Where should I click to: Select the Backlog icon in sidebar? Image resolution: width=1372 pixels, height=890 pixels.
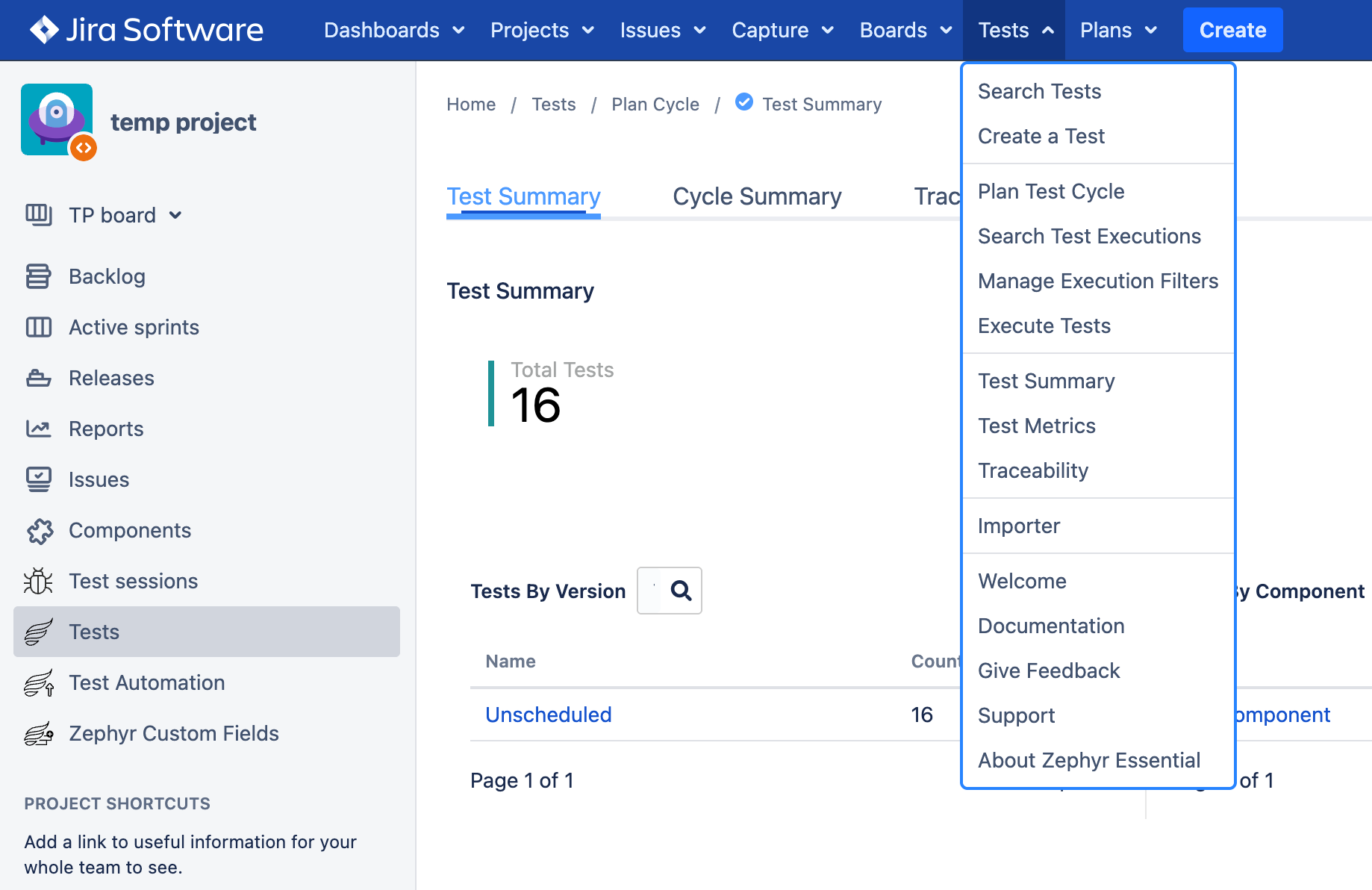coord(38,276)
